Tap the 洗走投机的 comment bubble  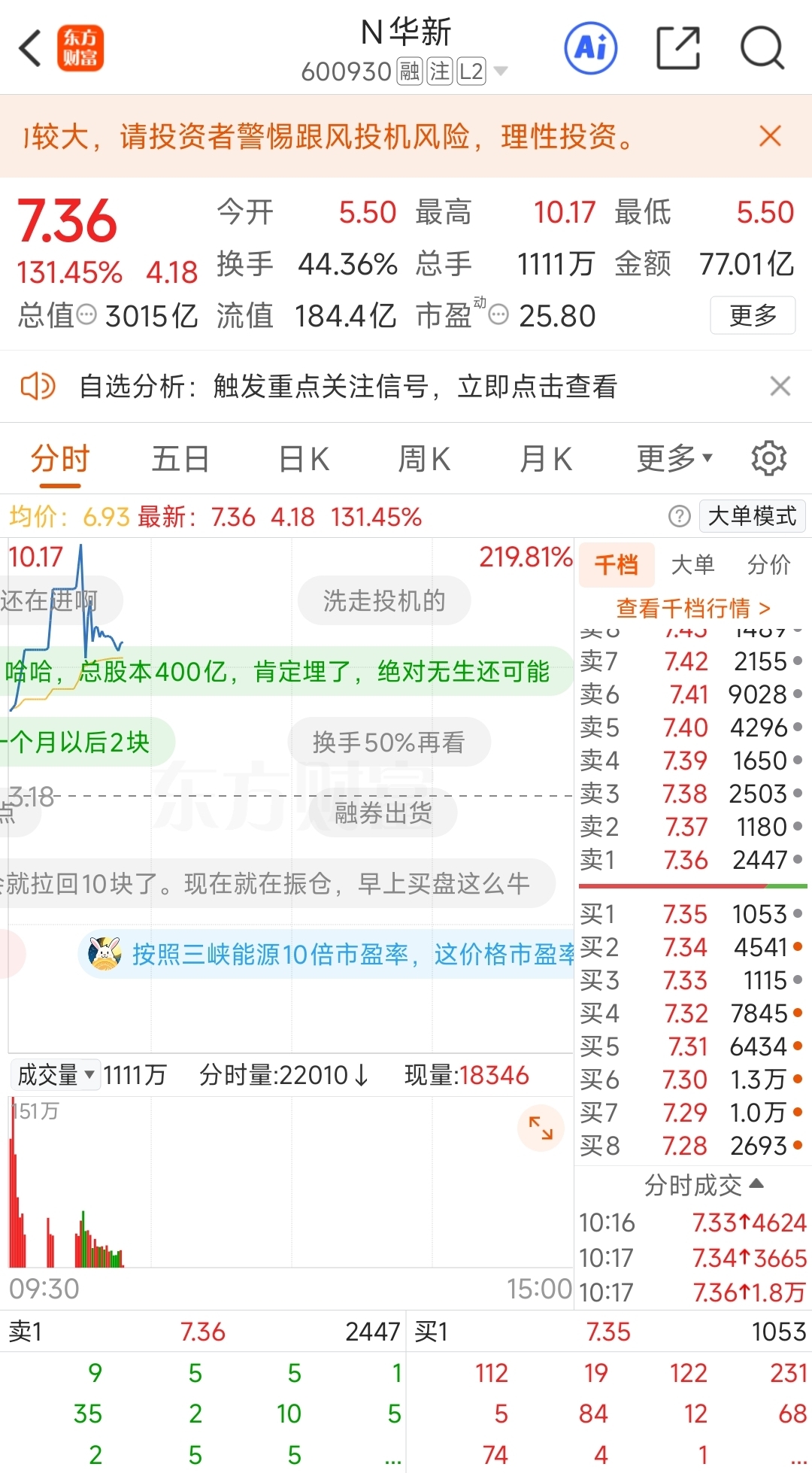[384, 601]
